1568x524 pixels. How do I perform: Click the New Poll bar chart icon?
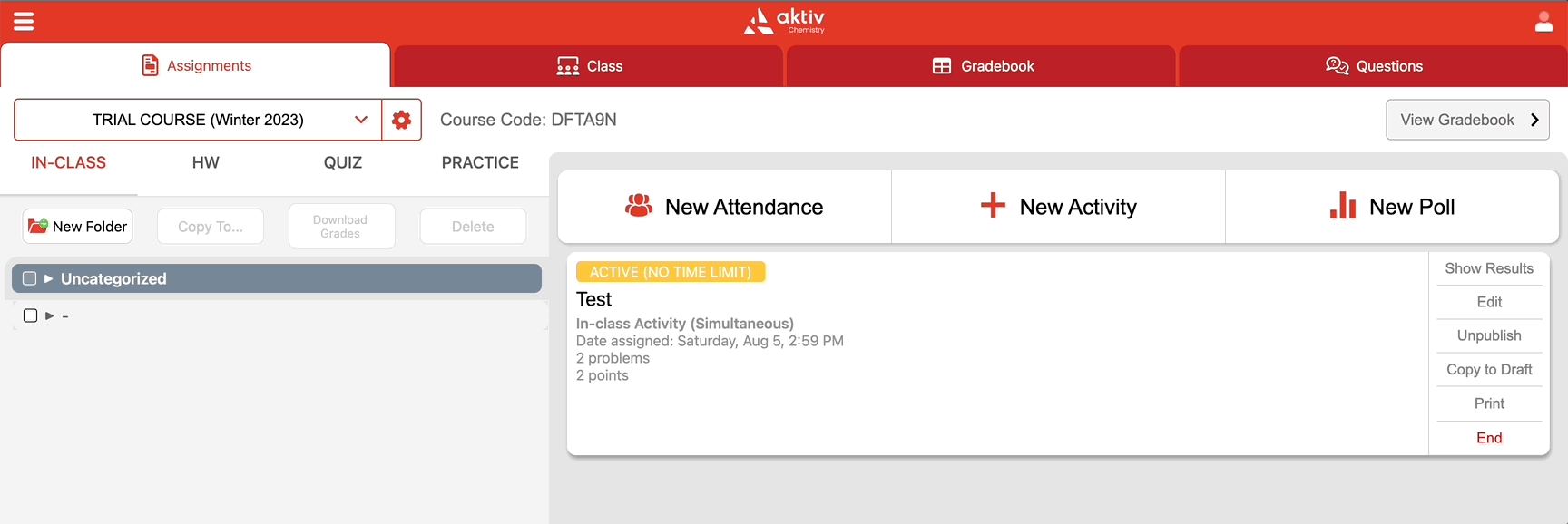1342,206
